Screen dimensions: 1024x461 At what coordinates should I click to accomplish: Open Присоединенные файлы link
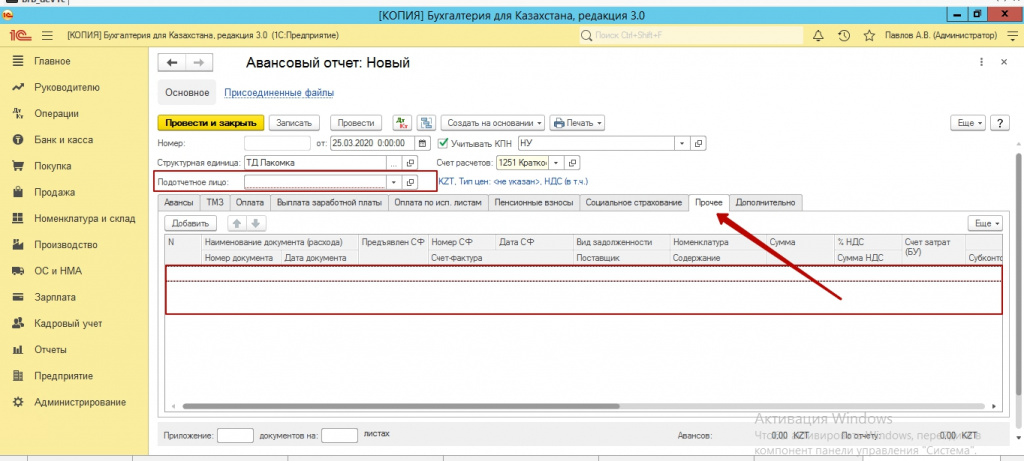pos(278,92)
